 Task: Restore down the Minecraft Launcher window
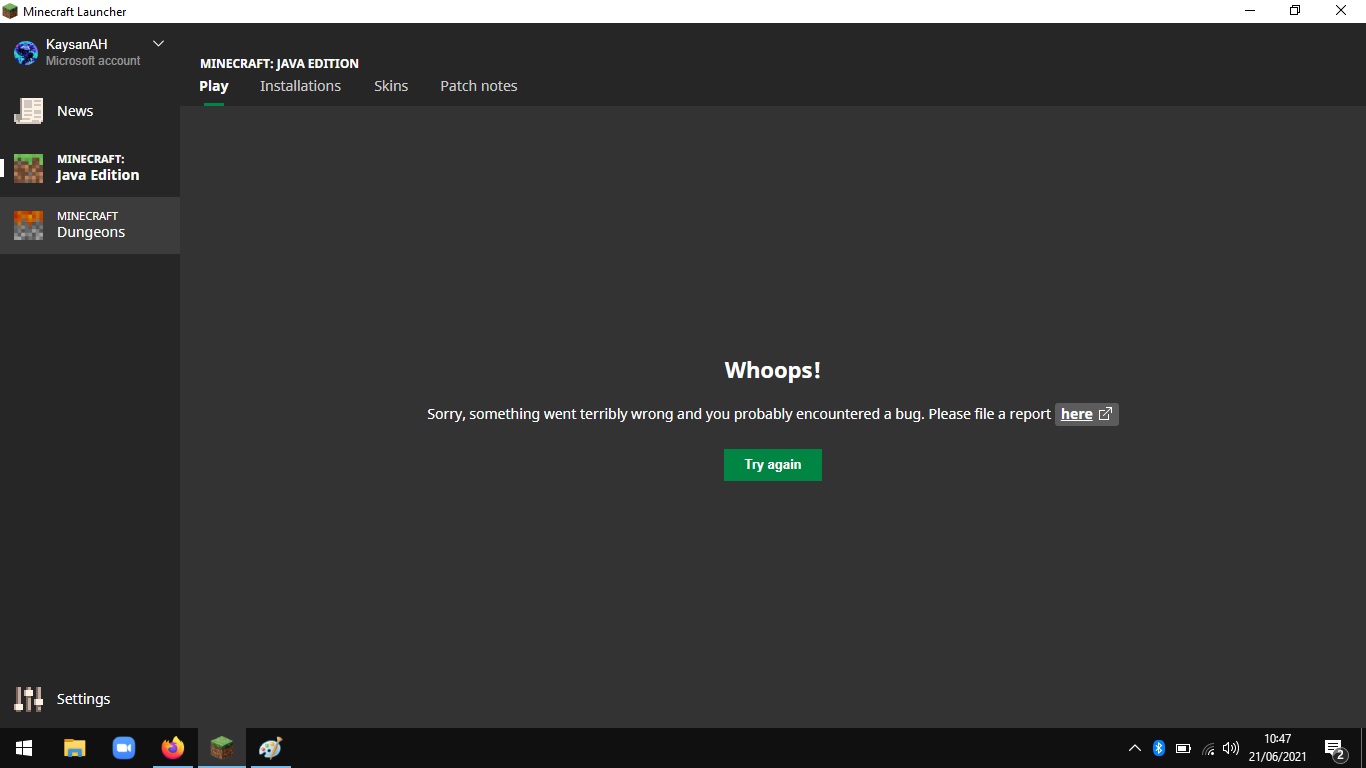[1295, 11]
